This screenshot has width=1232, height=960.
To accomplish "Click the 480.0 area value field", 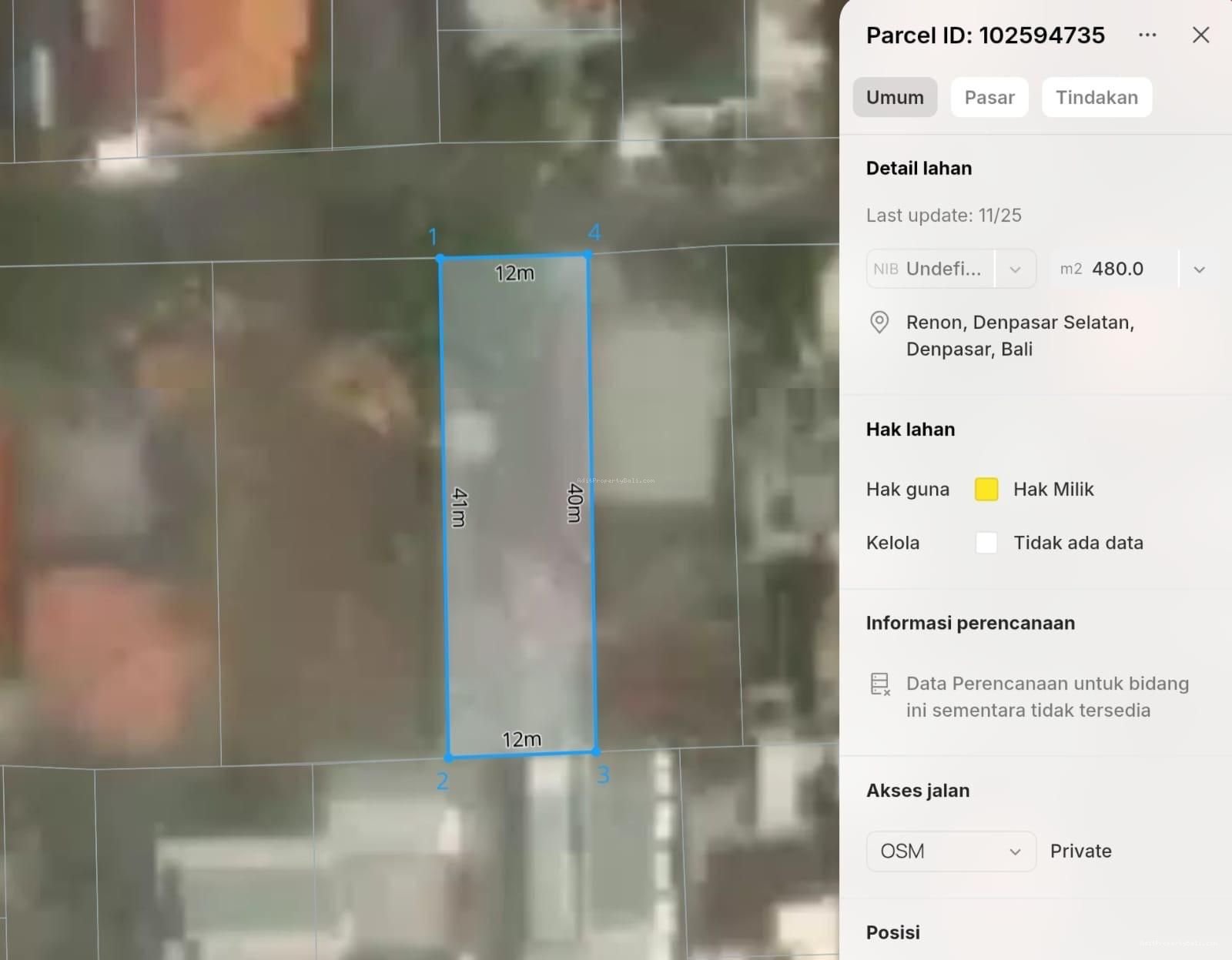I will 1117,269.
